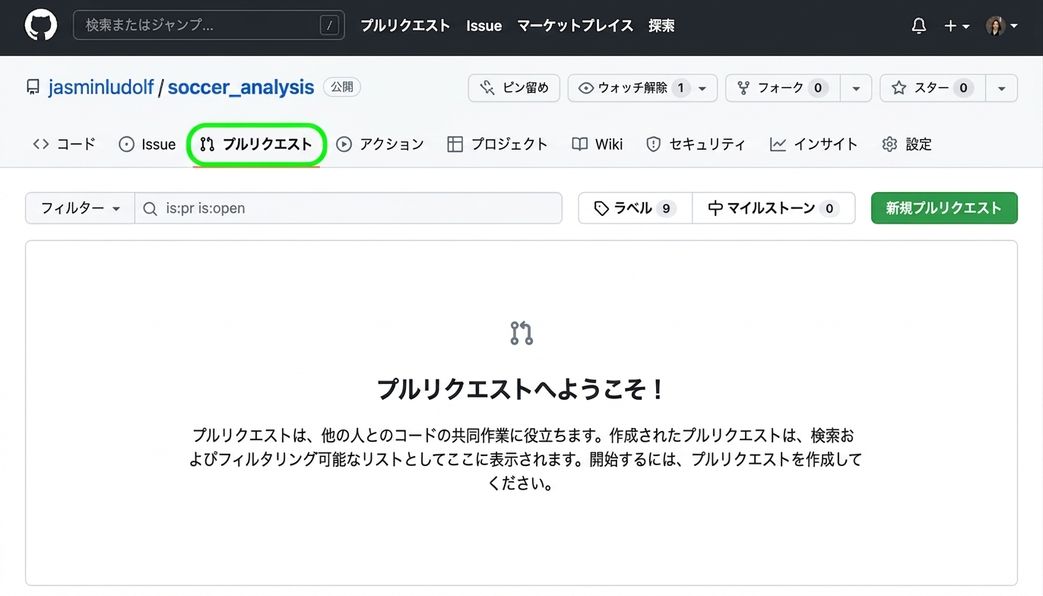Open the マイルストーン list button
This screenshot has width=1043, height=596.
click(x=774, y=208)
